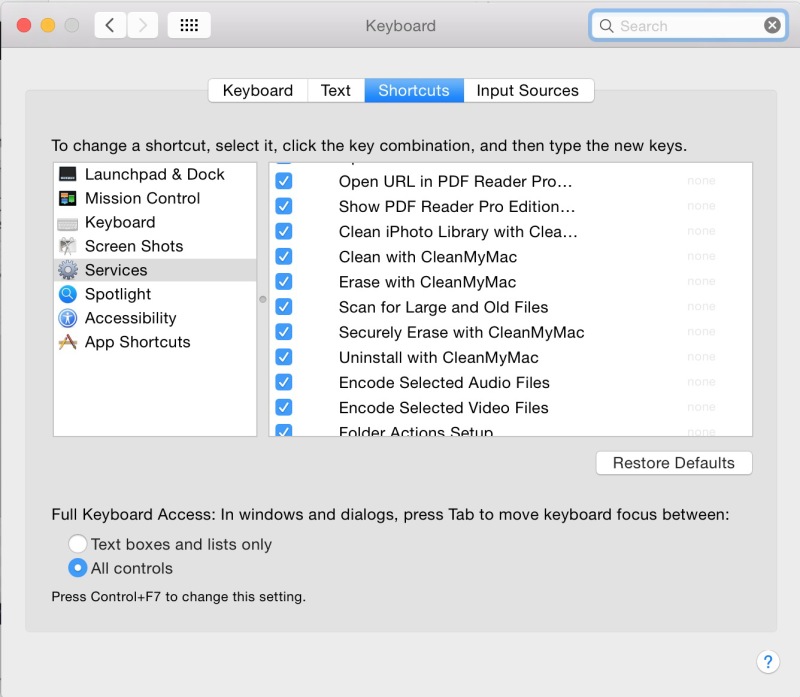Image resolution: width=800 pixels, height=697 pixels.
Task: Click 'none' shortcut for Encode Selected Audio Files
Action: click(x=701, y=382)
